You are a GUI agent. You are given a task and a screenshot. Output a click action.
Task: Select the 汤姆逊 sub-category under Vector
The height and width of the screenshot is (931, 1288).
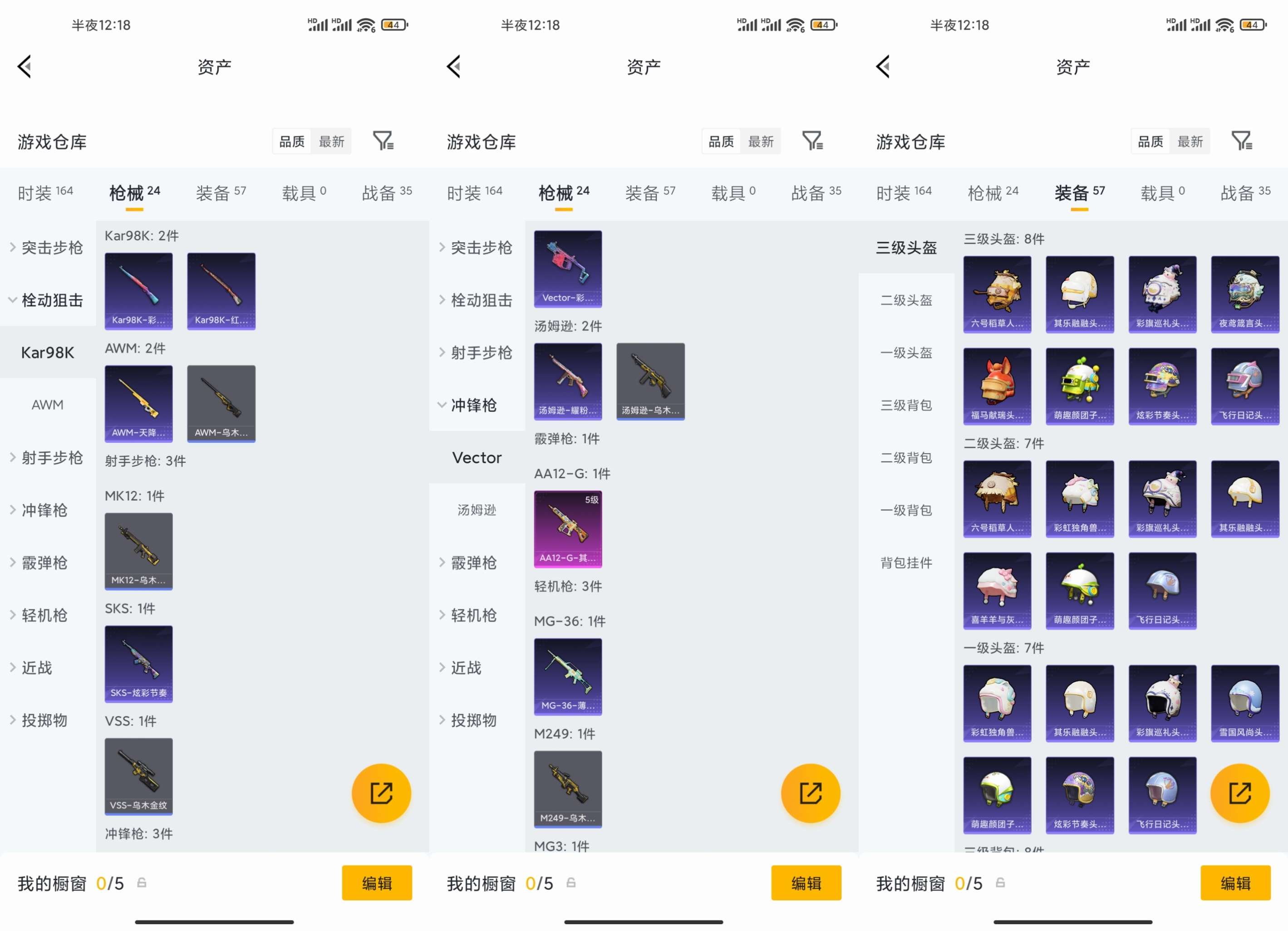click(x=477, y=510)
